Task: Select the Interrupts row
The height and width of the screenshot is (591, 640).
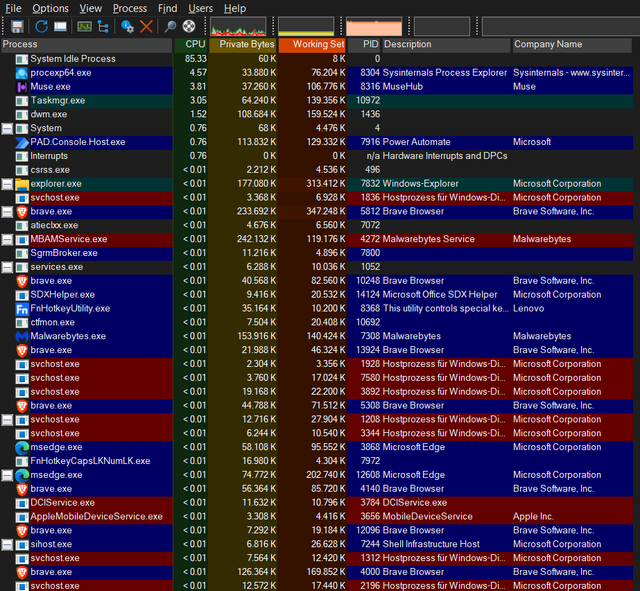Action: tap(317, 156)
